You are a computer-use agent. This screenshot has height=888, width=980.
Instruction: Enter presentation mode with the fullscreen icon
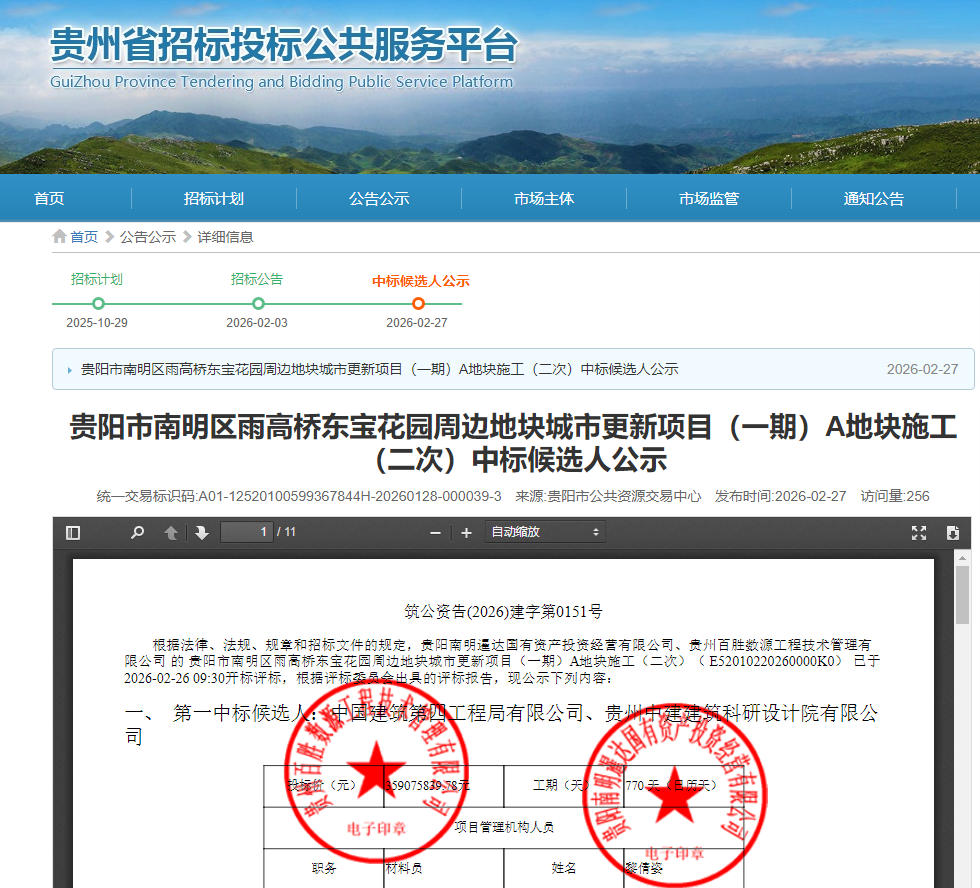[x=919, y=531]
